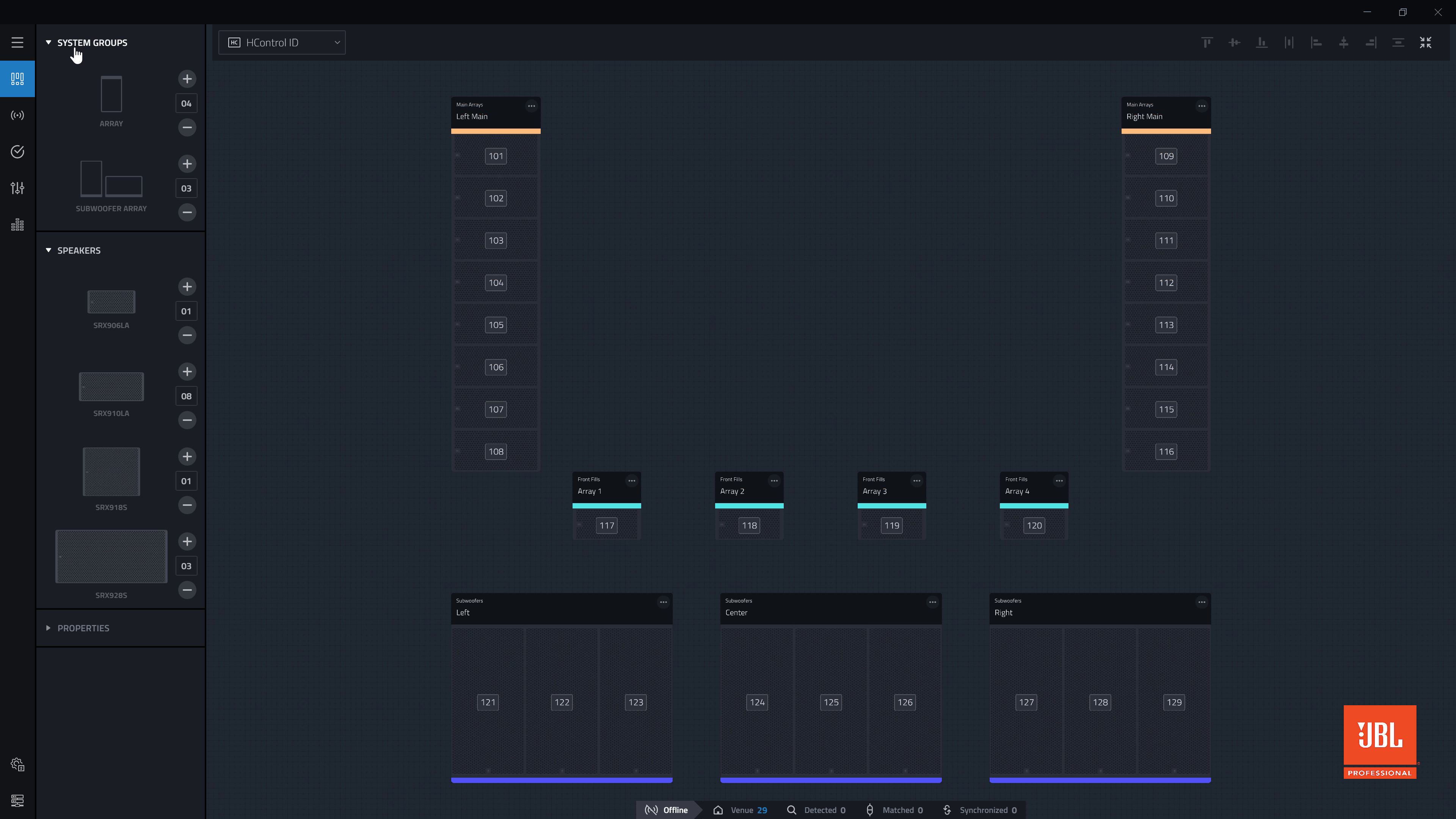Click the Align Bottom toolbar icon
The height and width of the screenshot is (819, 1456).
(x=1261, y=42)
